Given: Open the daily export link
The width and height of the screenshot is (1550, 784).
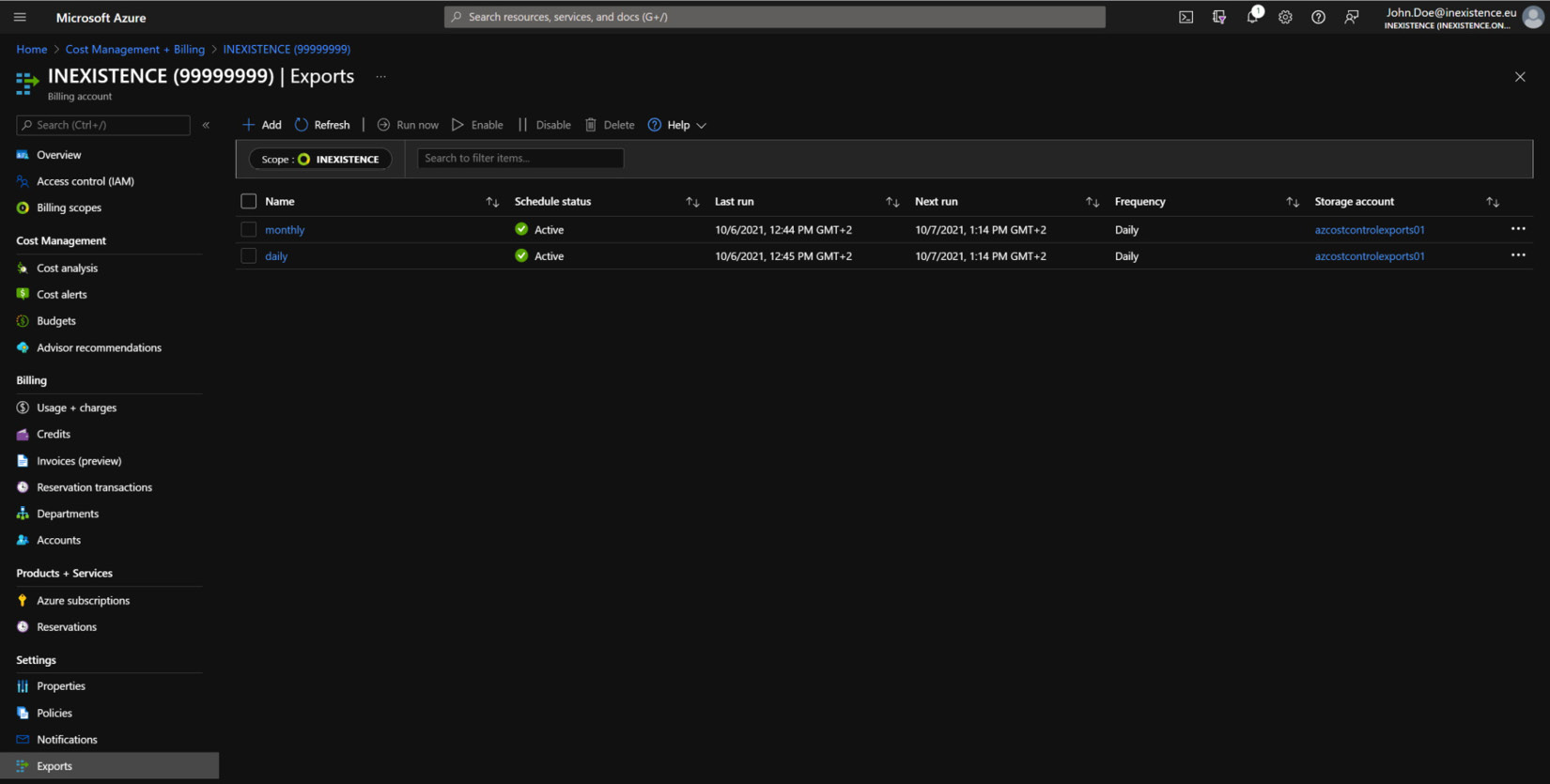Looking at the screenshot, I should [276, 256].
